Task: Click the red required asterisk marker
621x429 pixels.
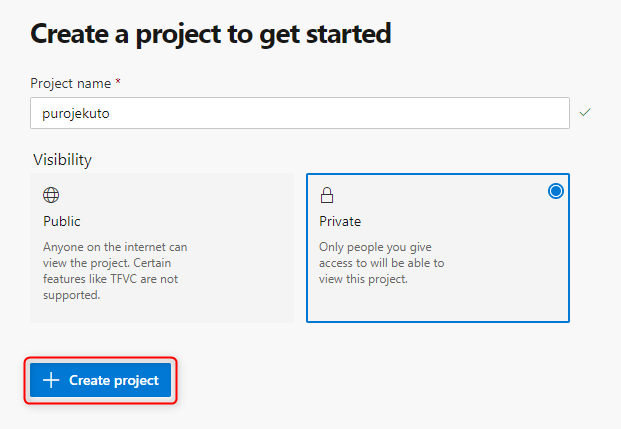Action: [x=118, y=82]
